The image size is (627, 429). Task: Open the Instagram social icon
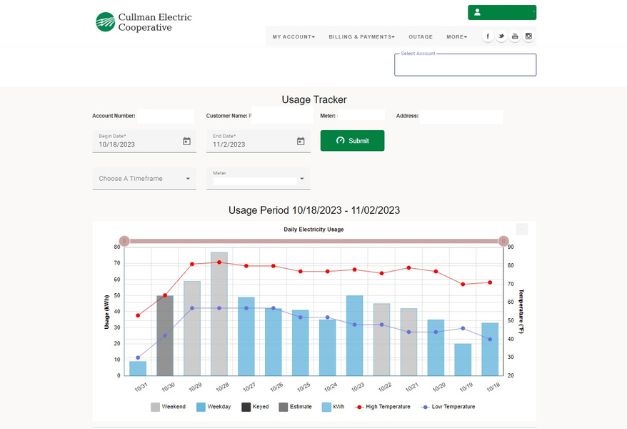coord(529,37)
